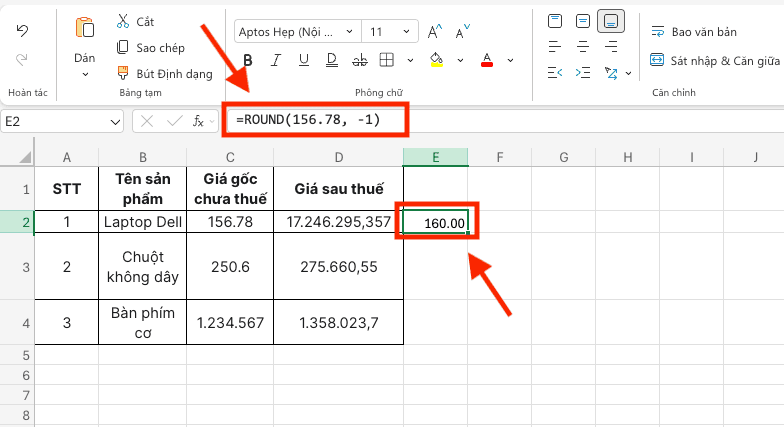Select row 4 header
Screen dimensions: 784x427
pyautogui.click(x=17, y=322)
